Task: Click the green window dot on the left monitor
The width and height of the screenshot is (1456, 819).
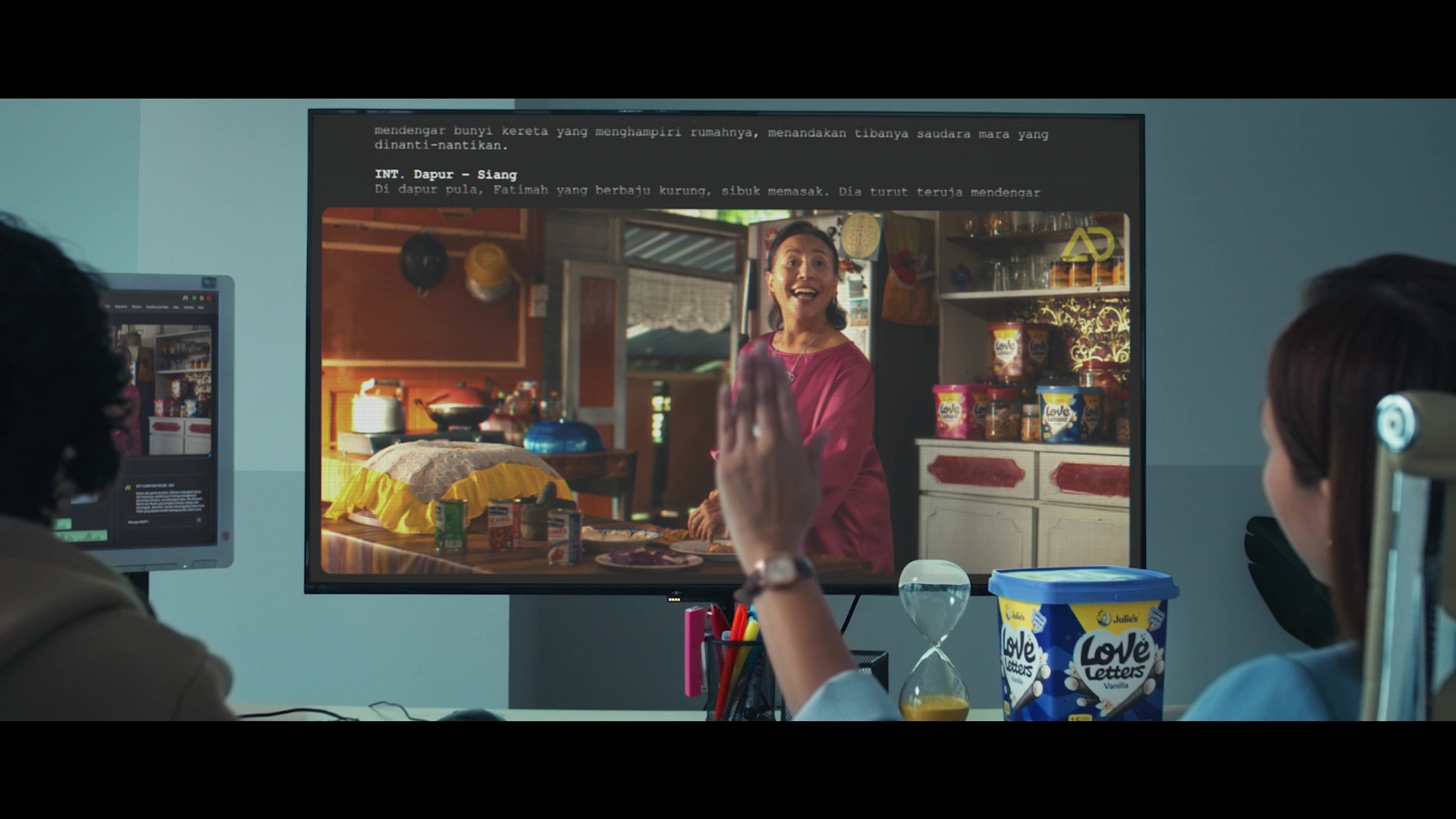Action: [x=194, y=298]
